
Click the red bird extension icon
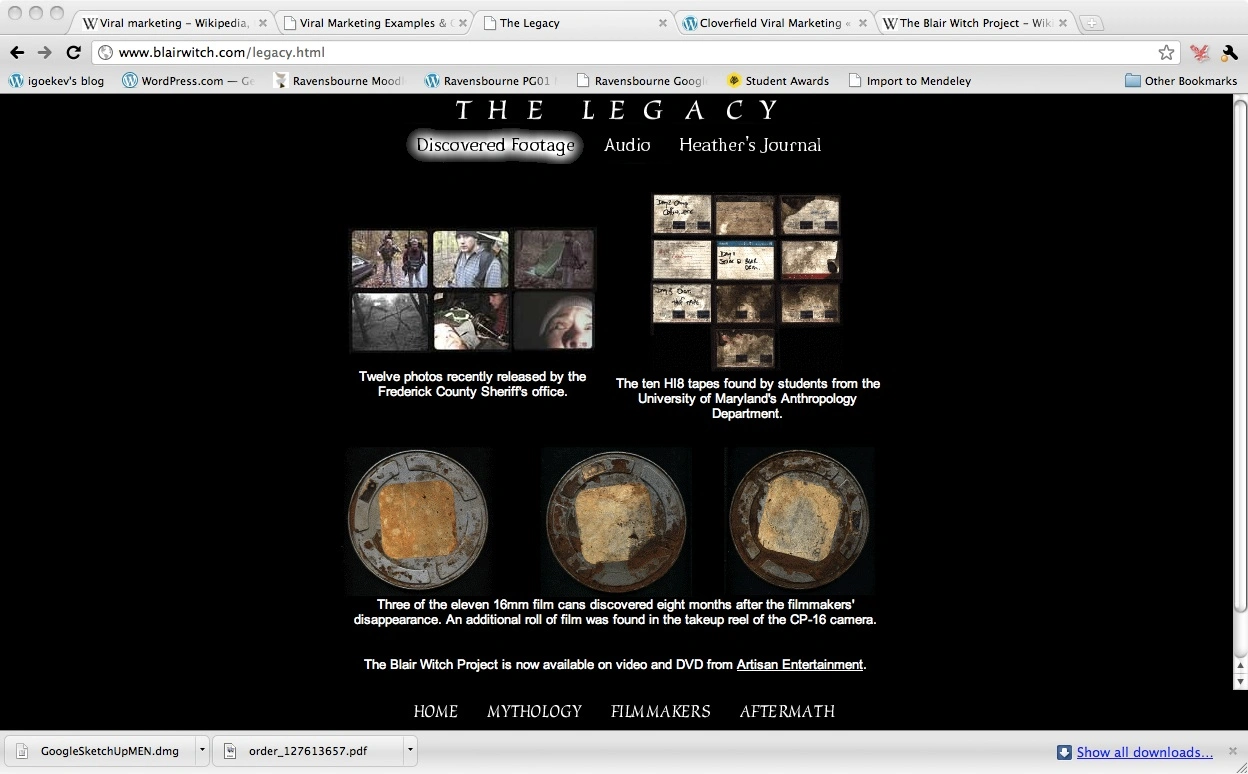pyautogui.click(x=1199, y=53)
